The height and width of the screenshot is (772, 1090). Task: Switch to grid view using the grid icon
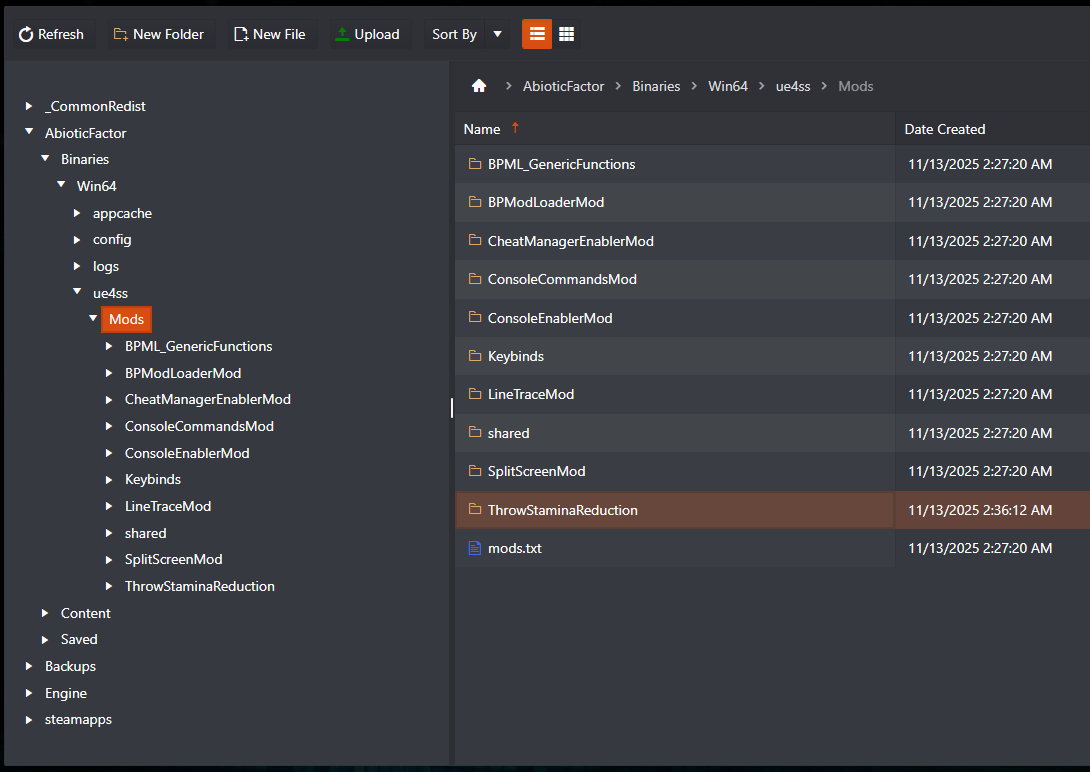(566, 33)
